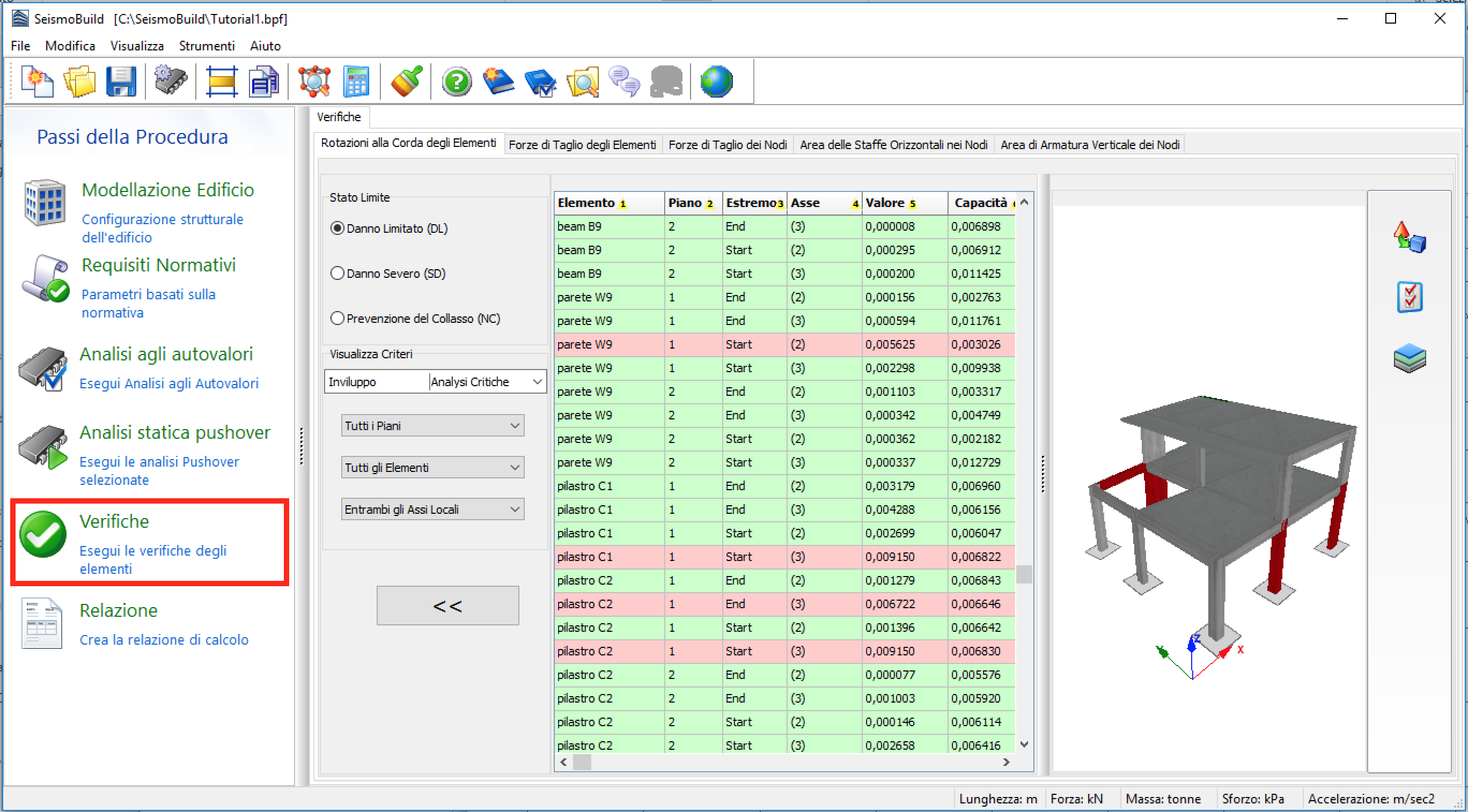Click the globe icon in toolbar

pyautogui.click(x=716, y=82)
